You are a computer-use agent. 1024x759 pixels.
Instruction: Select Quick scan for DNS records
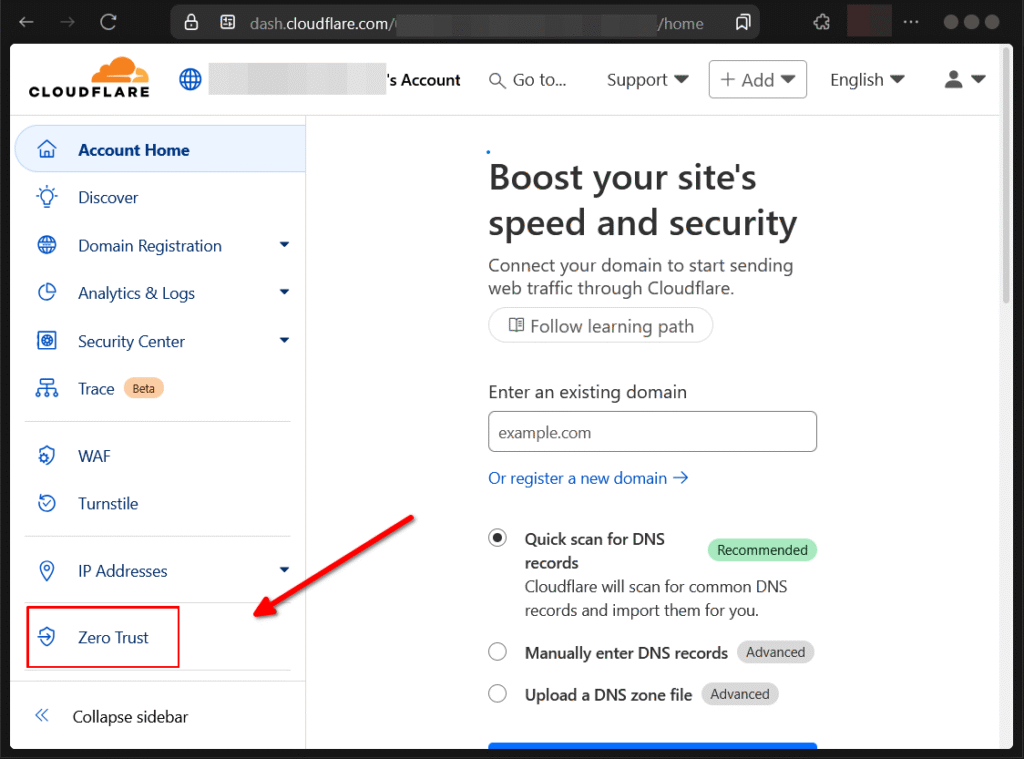497,537
